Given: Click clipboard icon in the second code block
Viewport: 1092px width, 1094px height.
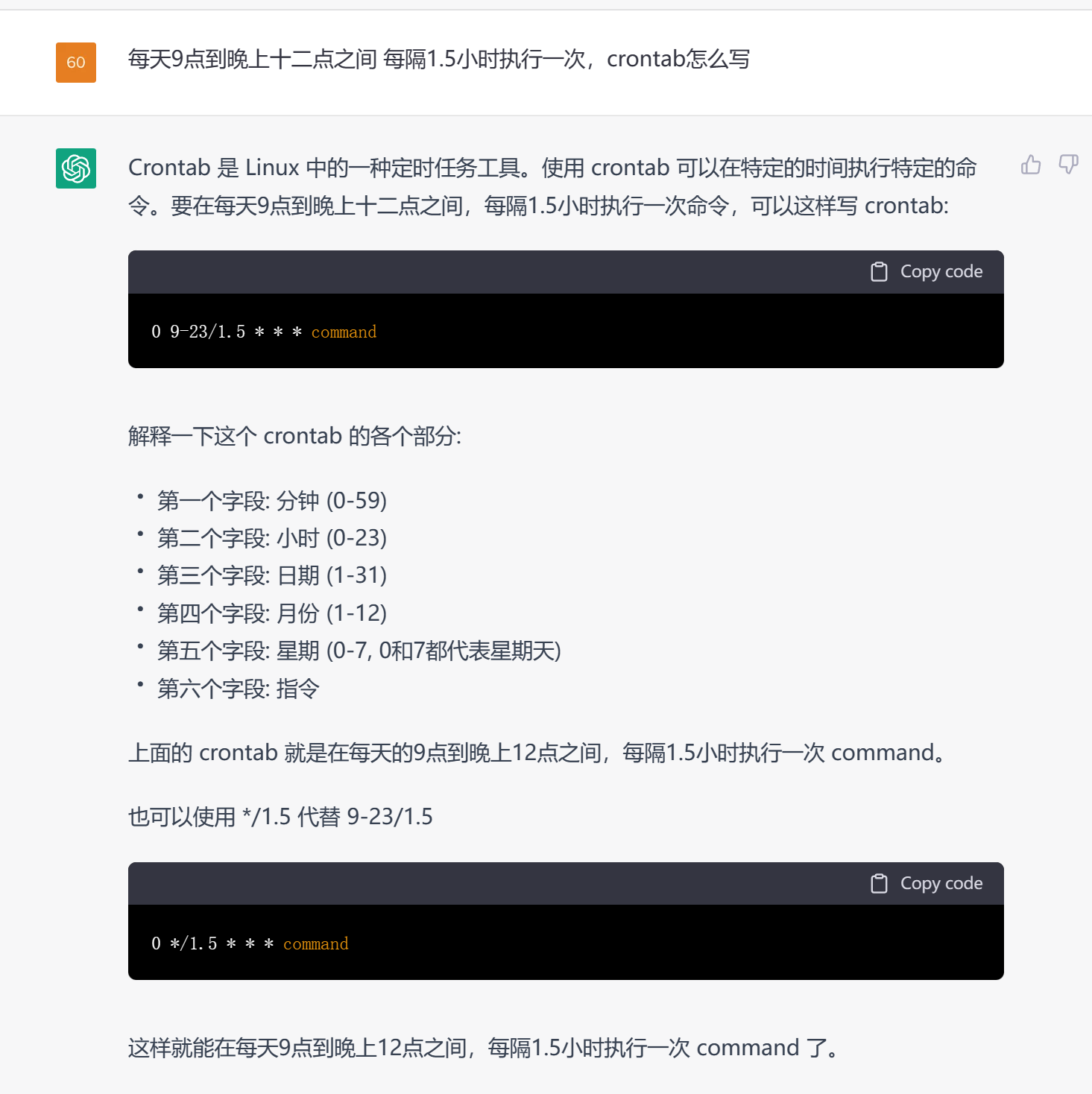Looking at the screenshot, I should tap(879, 884).
